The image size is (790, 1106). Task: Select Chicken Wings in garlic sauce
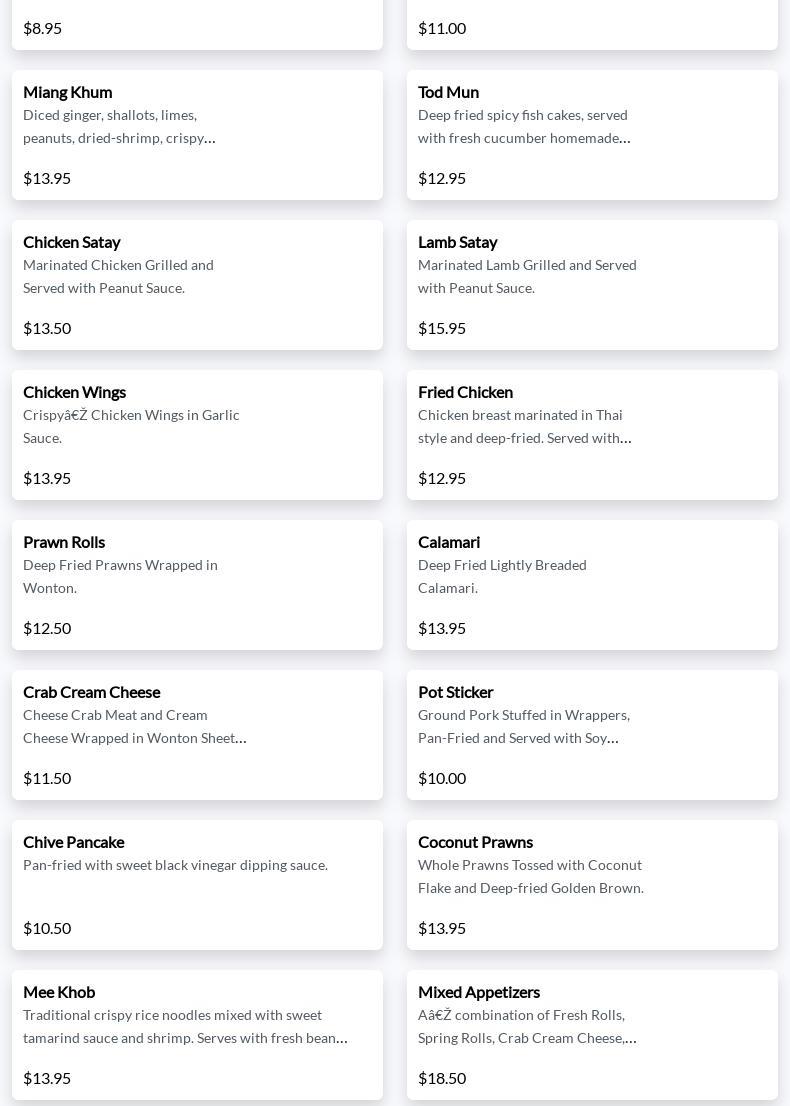tap(198, 435)
